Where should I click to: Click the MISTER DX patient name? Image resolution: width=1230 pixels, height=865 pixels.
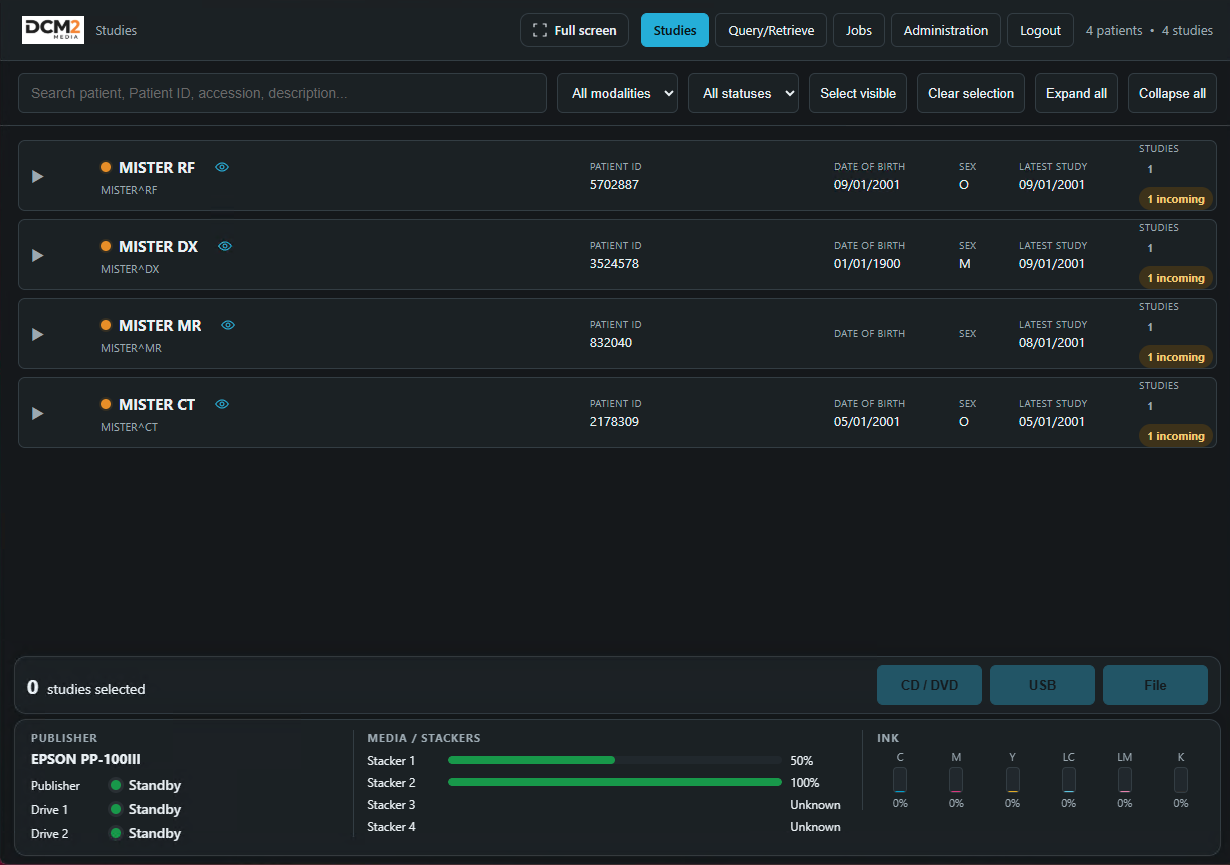(158, 246)
